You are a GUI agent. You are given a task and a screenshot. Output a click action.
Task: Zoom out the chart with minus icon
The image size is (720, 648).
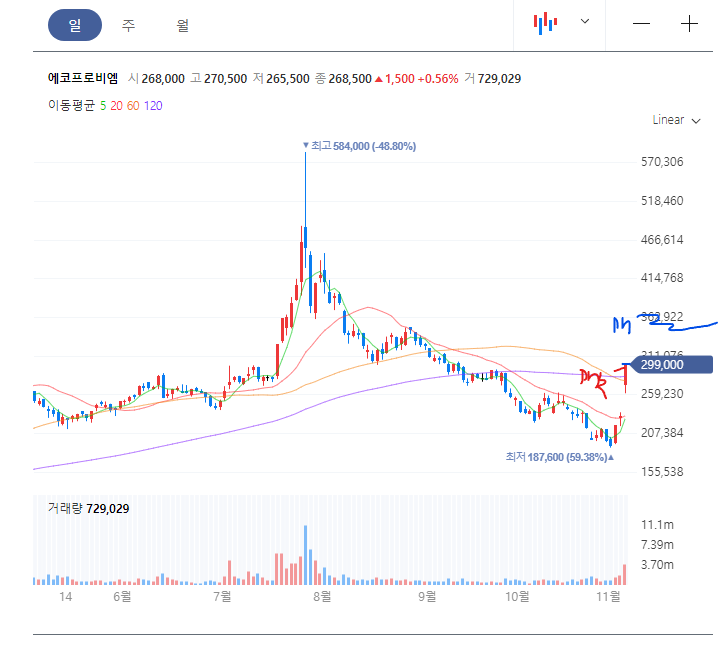coord(641,23)
